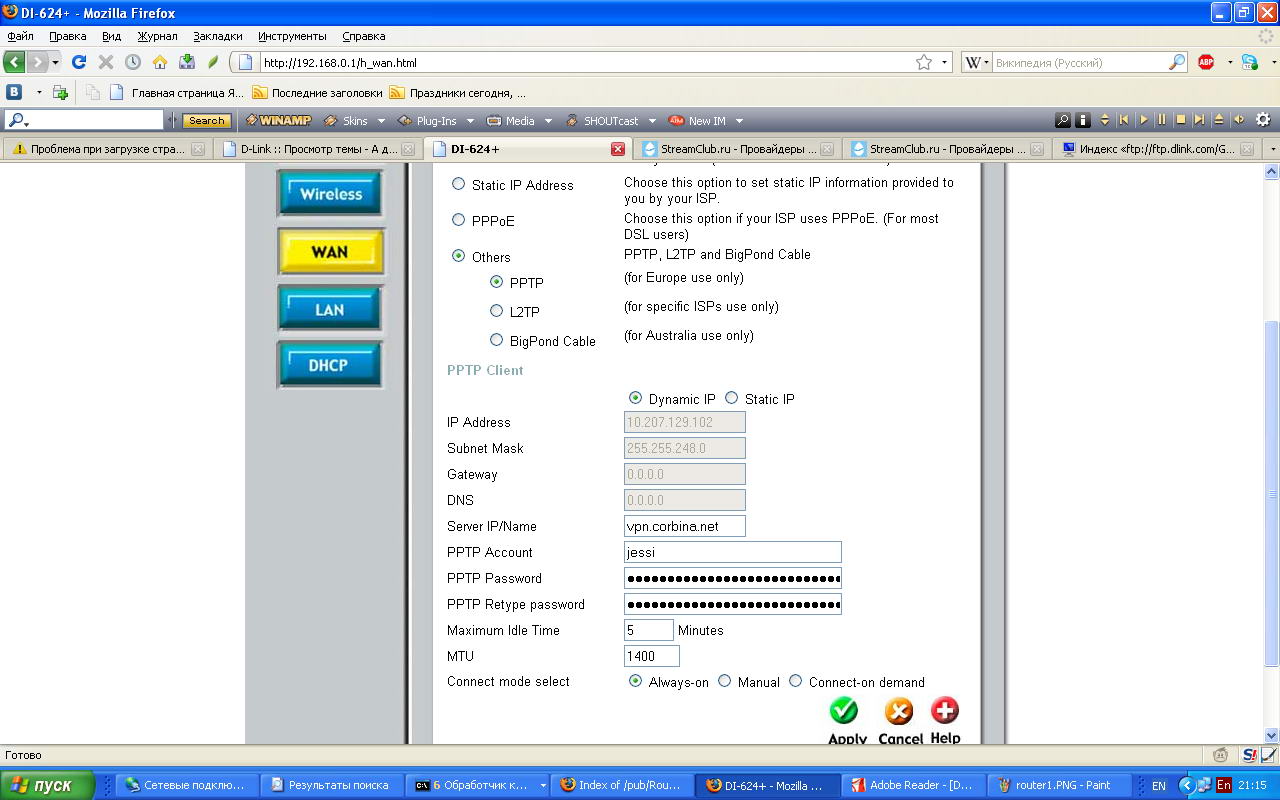Select Static IP for PPTP client
Screen dimensions: 1280x800
(731, 398)
